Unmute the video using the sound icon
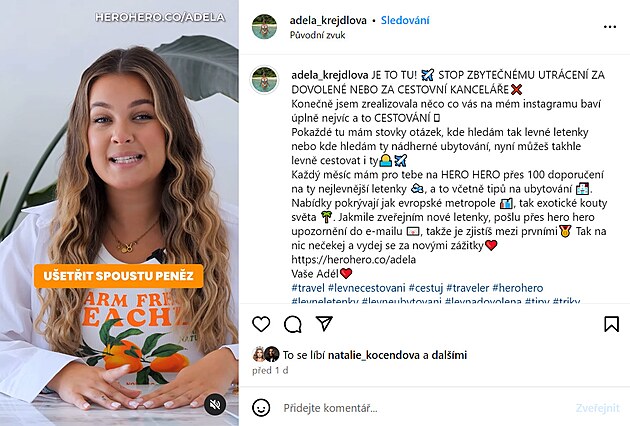 (x=215, y=405)
